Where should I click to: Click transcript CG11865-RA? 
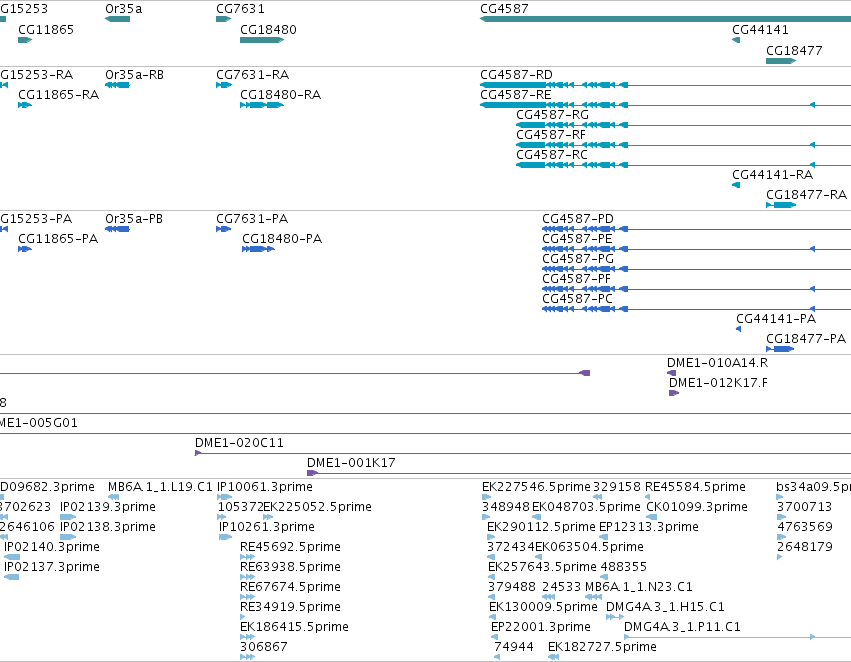25,105
